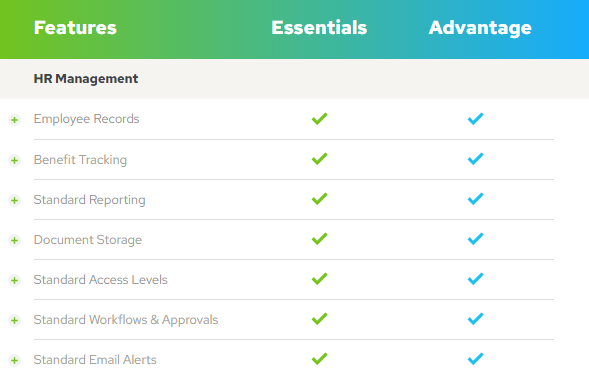The height and width of the screenshot is (378, 589).
Task: Click green Essentials checkmark for Employee Records
Action: pyautogui.click(x=320, y=119)
